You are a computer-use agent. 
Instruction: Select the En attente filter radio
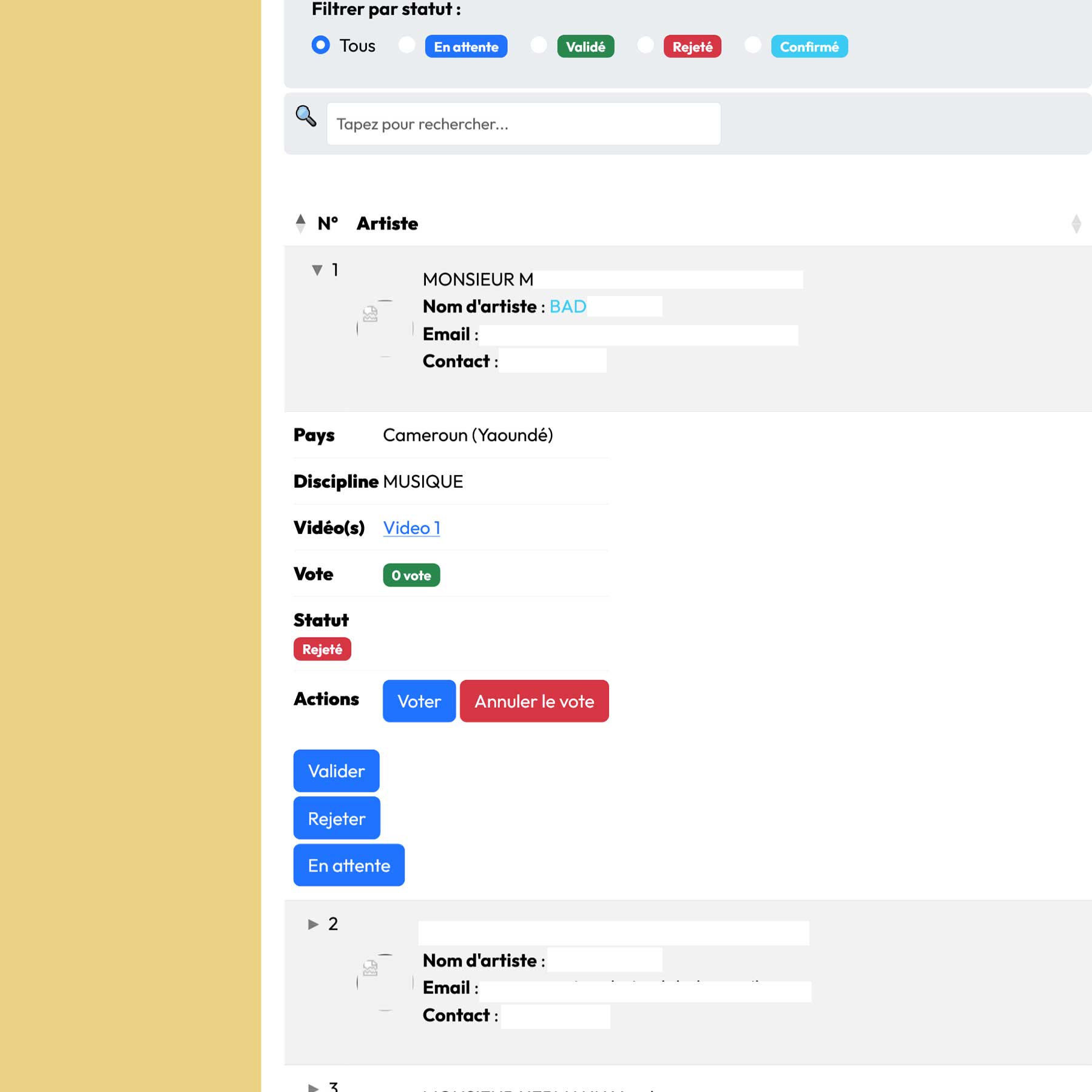coord(407,45)
